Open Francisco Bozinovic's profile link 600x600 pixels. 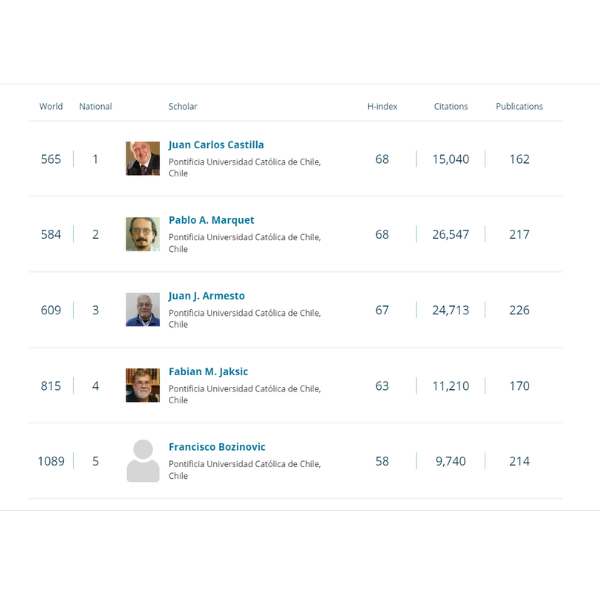pos(217,447)
